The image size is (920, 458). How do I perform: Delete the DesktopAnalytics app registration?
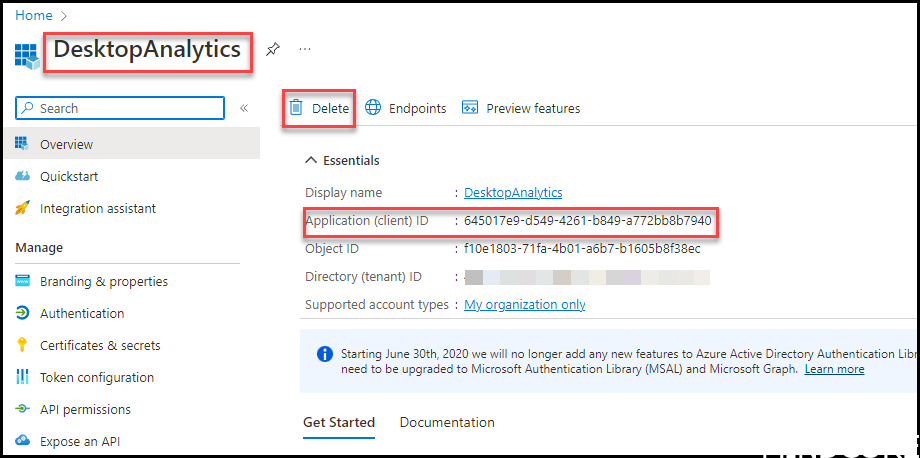tap(319, 108)
